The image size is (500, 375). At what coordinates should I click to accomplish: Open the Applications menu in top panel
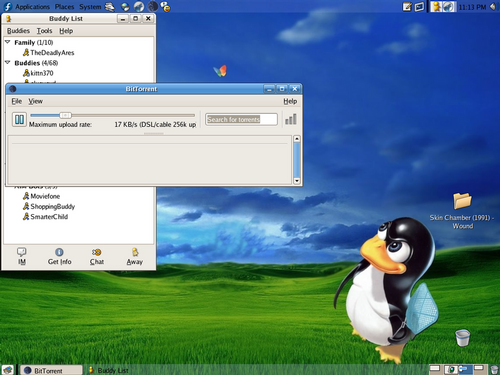pyautogui.click(x=32, y=7)
